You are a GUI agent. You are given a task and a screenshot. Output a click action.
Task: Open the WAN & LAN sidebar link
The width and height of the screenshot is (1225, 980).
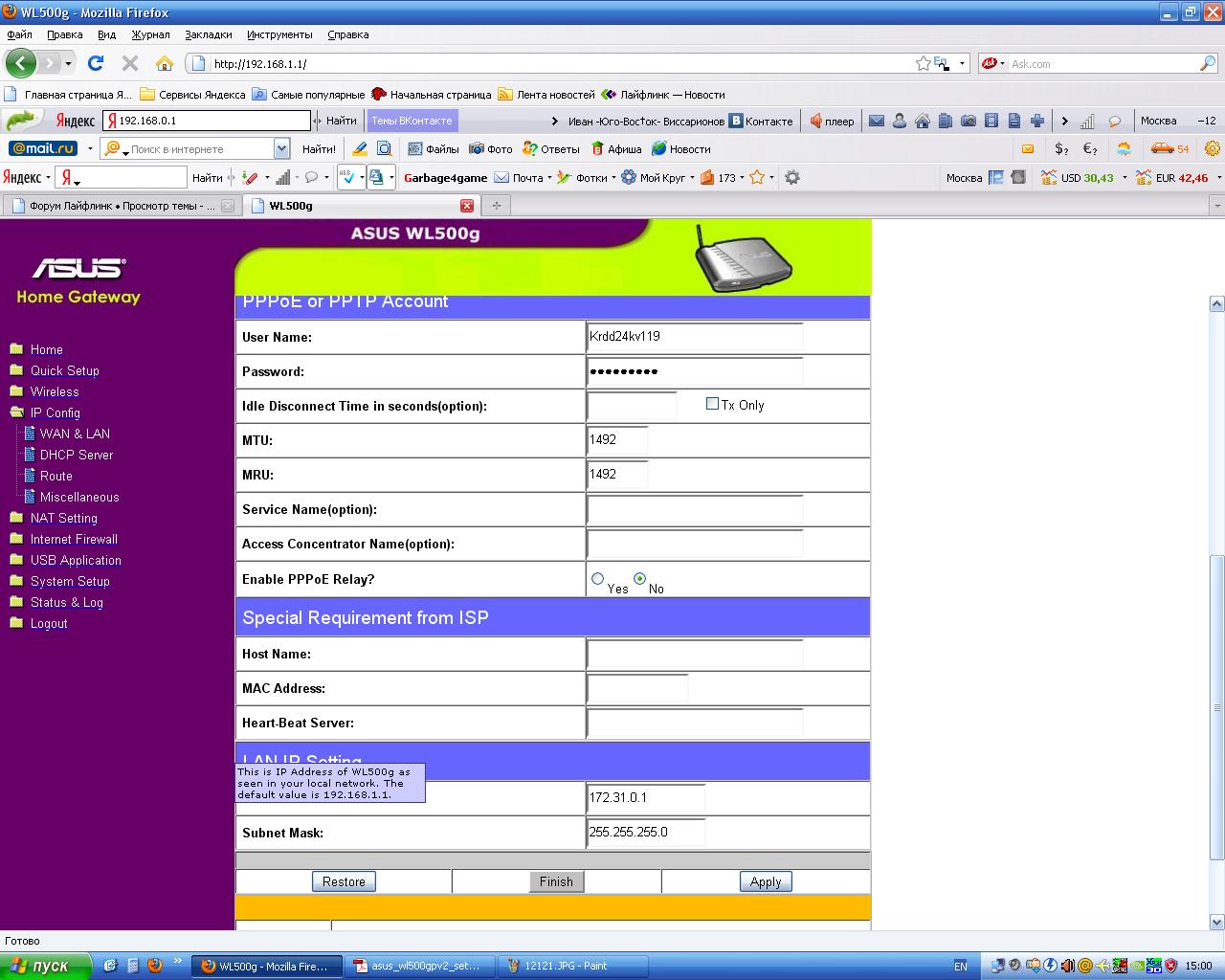75,434
